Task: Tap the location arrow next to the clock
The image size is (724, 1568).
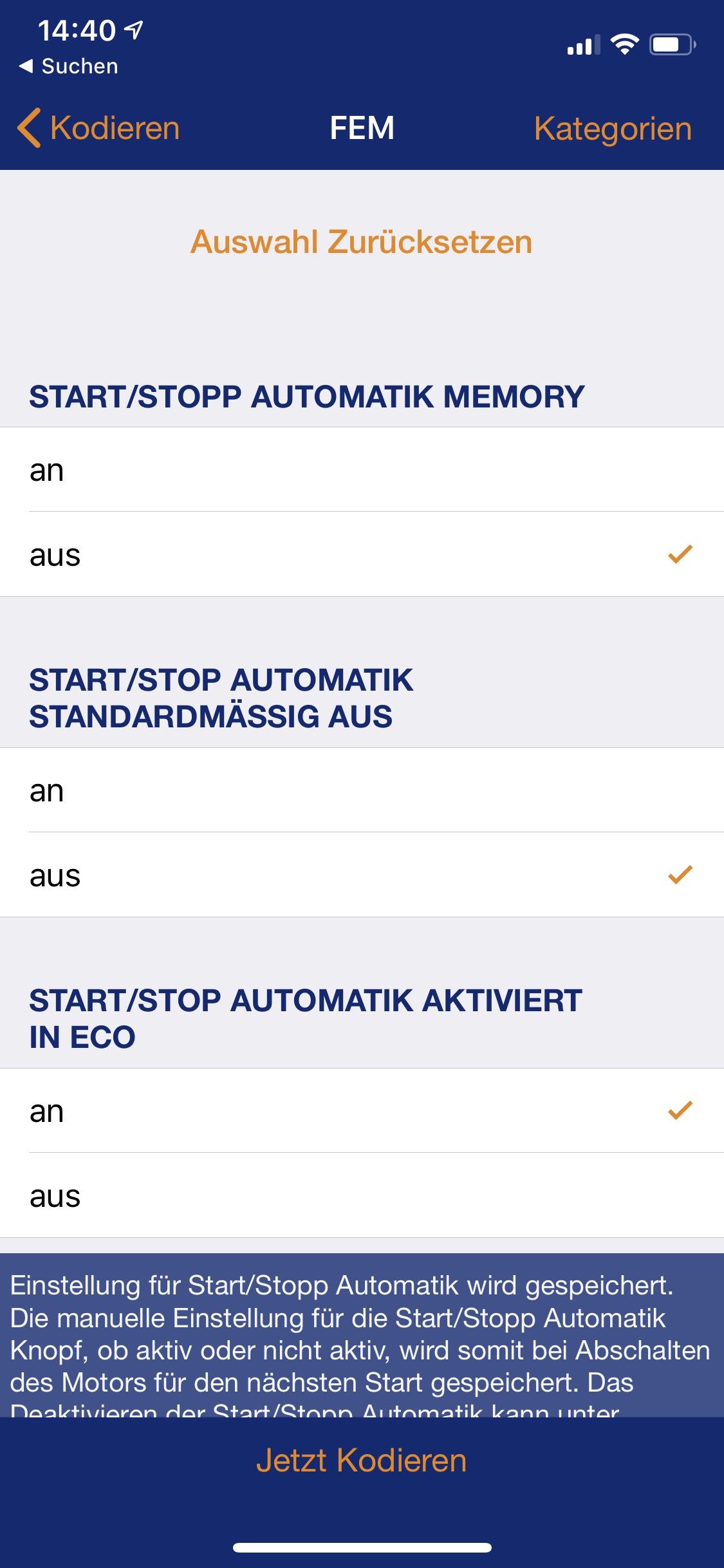Action: pos(134,30)
